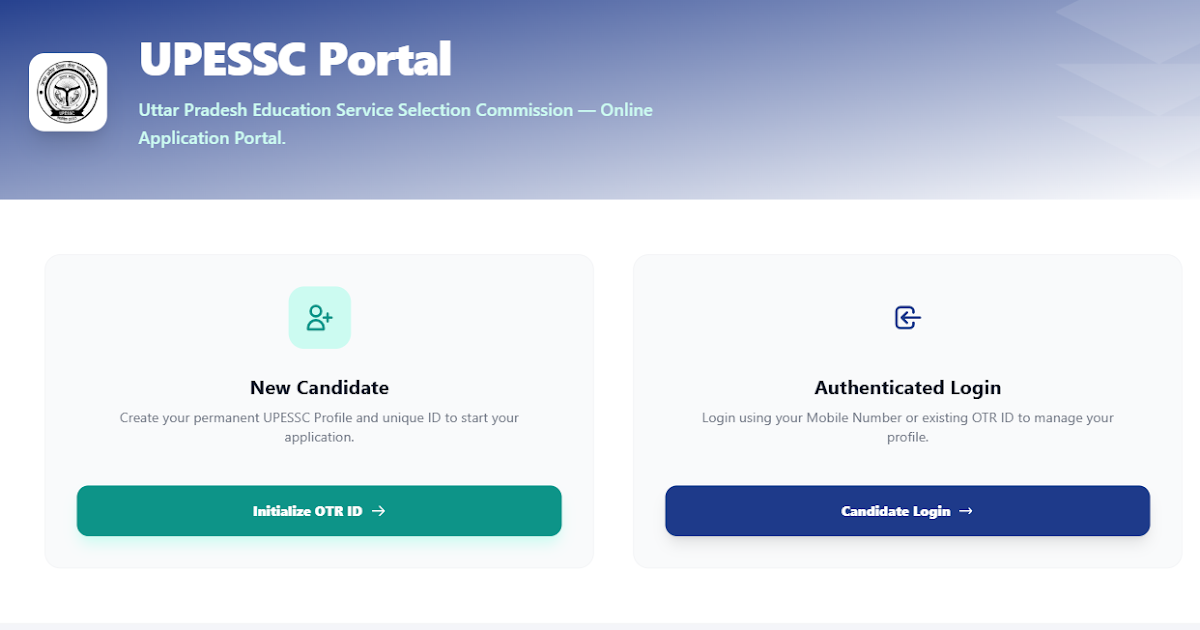This screenshot has height=630, width=1200.
Task: Click the Uttar Pradesh Education Service subtitle
Action: point(395,110)
